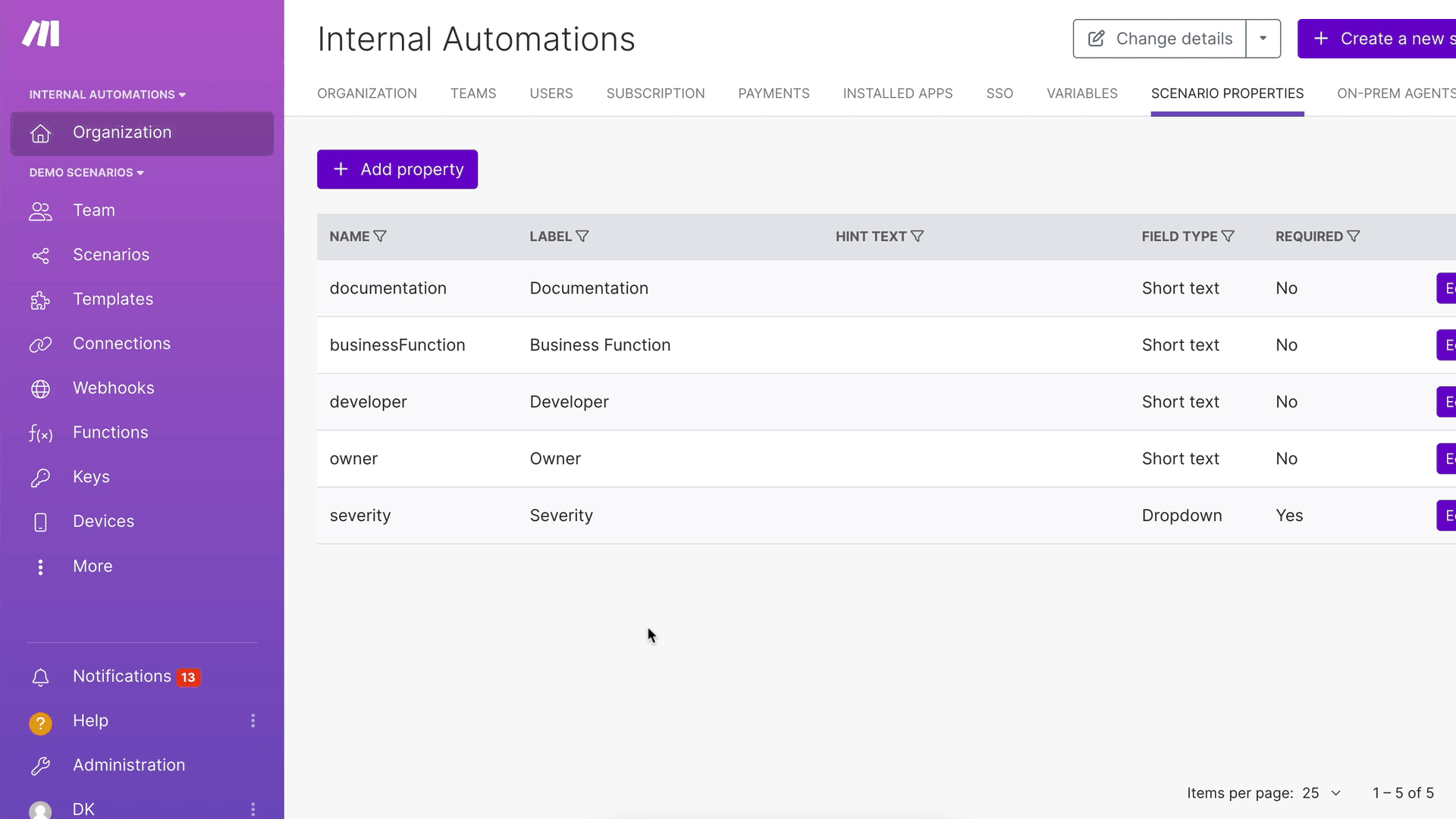Expand the Internal Automations organization dropdown
1456x819 pixels.
(107, 95)
